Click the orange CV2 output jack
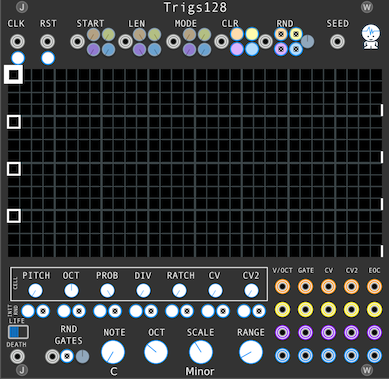389x379 pixels. click(351, 286)
